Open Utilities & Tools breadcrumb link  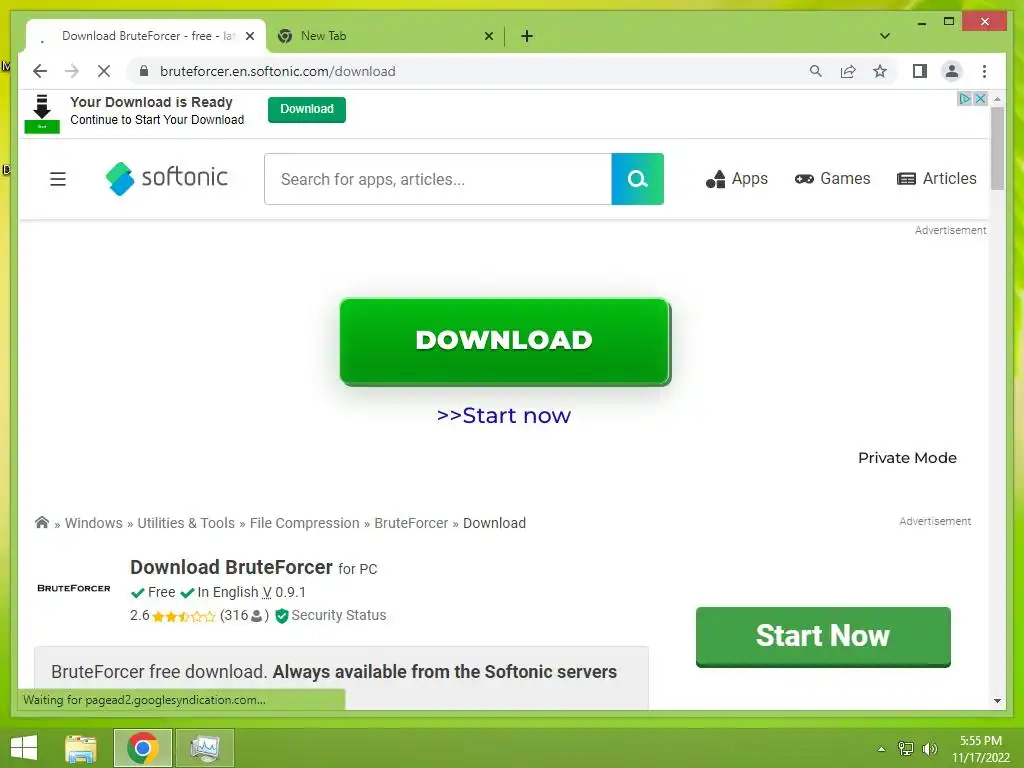click(185, 523)
